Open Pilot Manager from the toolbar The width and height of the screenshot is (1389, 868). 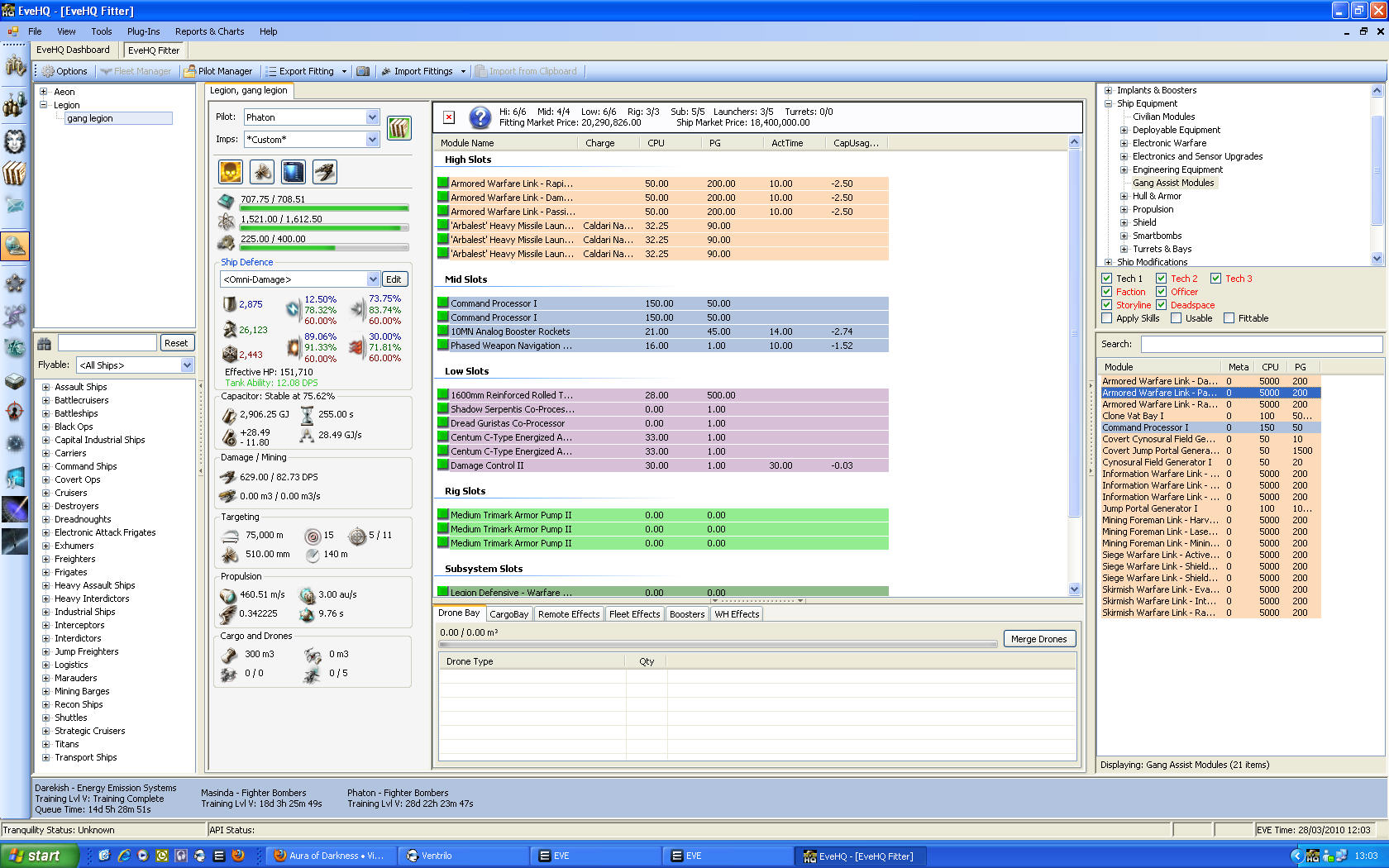pos(218,71)
